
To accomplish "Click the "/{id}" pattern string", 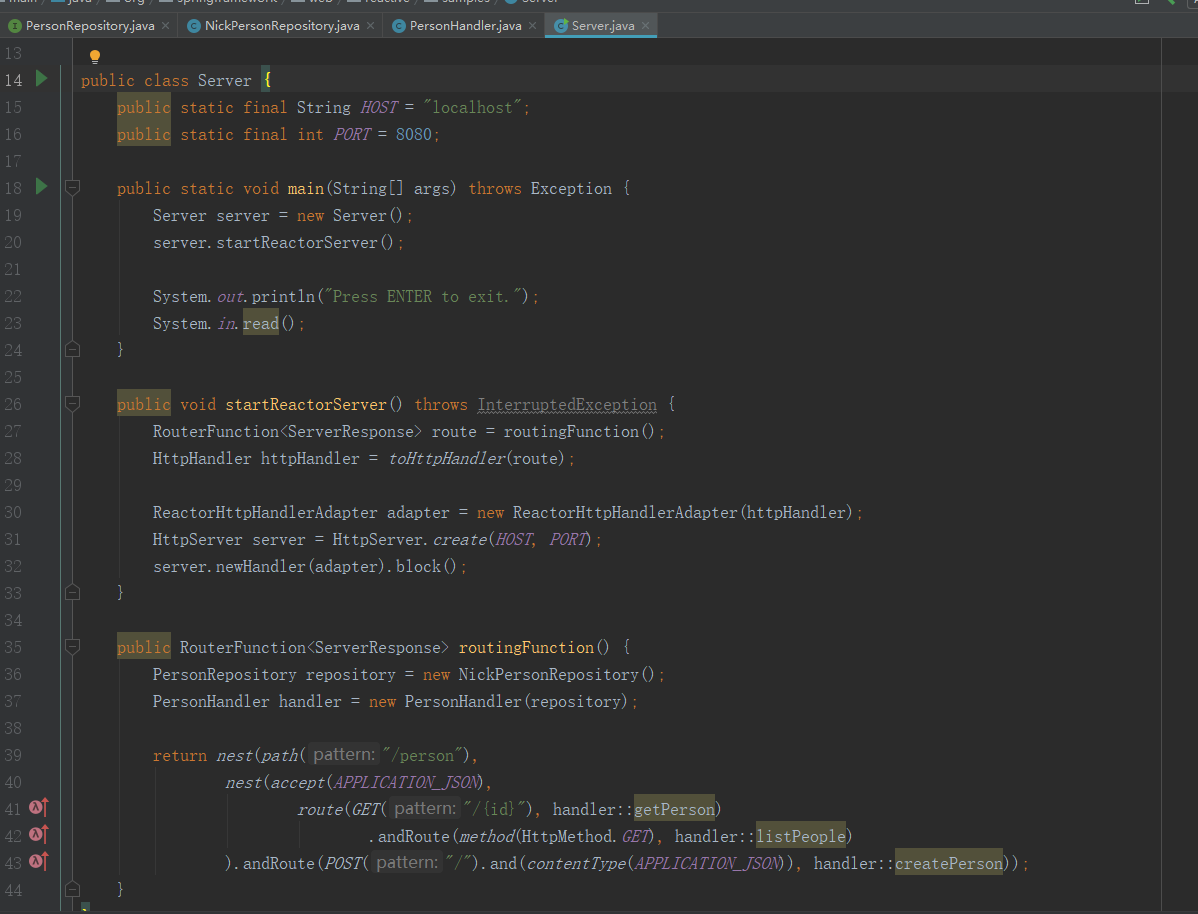I will click(494, 809).
